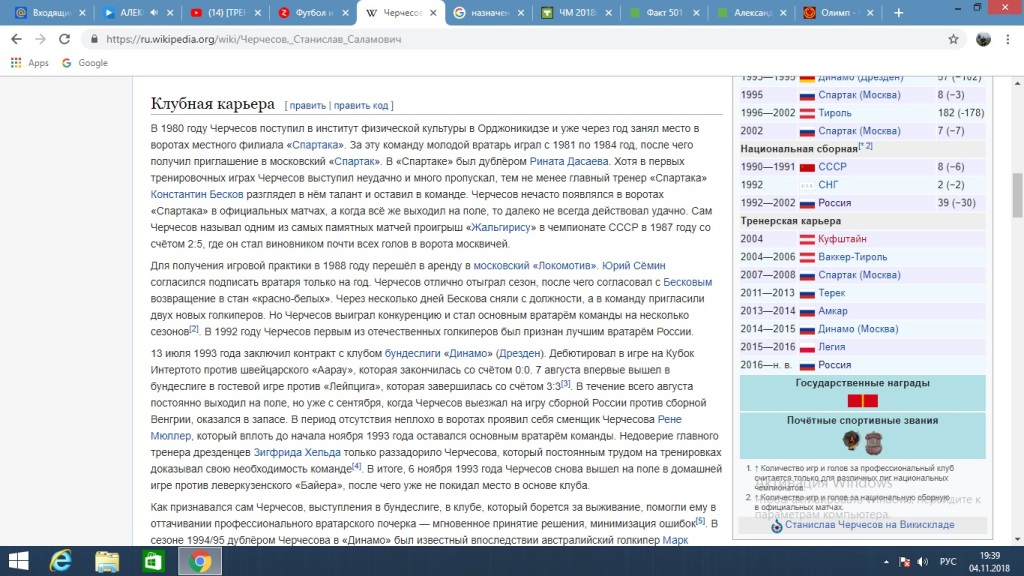Click the address bar URL field

(522, 39)
